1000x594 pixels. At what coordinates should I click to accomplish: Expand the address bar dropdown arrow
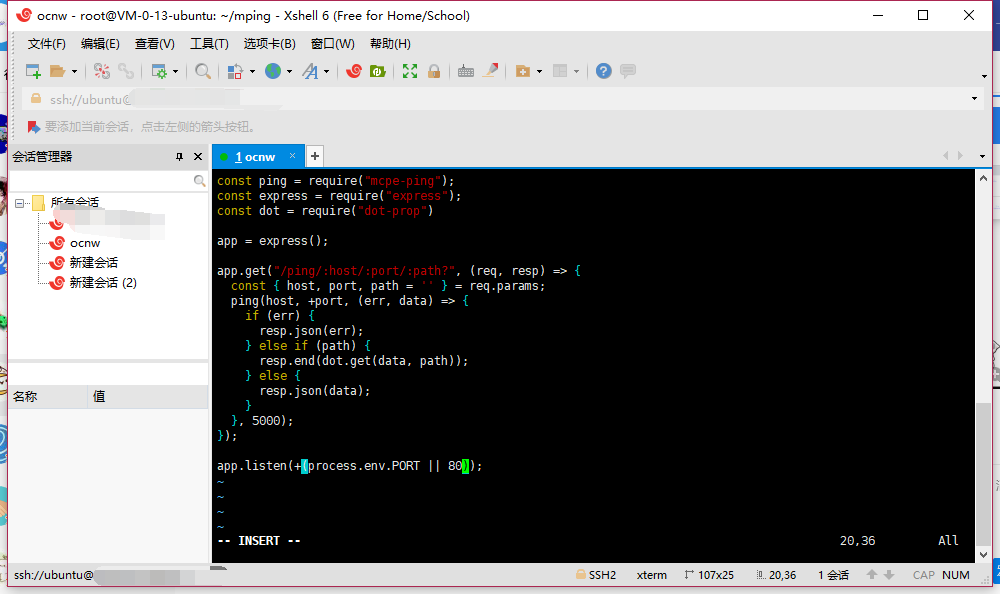coord(974,99)
